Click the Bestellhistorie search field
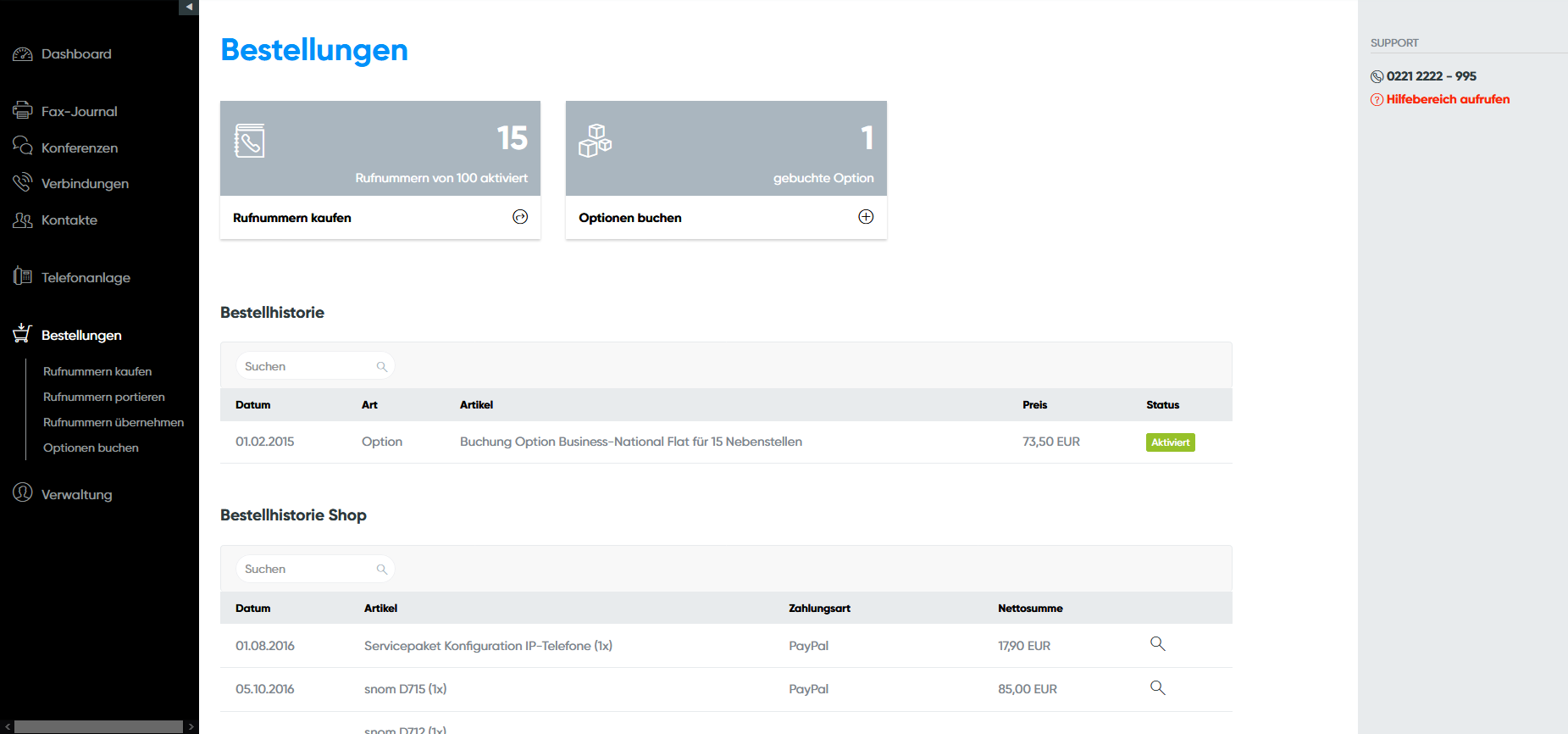The height and width of the screenshot is (734, 1568). pyautogui.click(x=308, y=366)
